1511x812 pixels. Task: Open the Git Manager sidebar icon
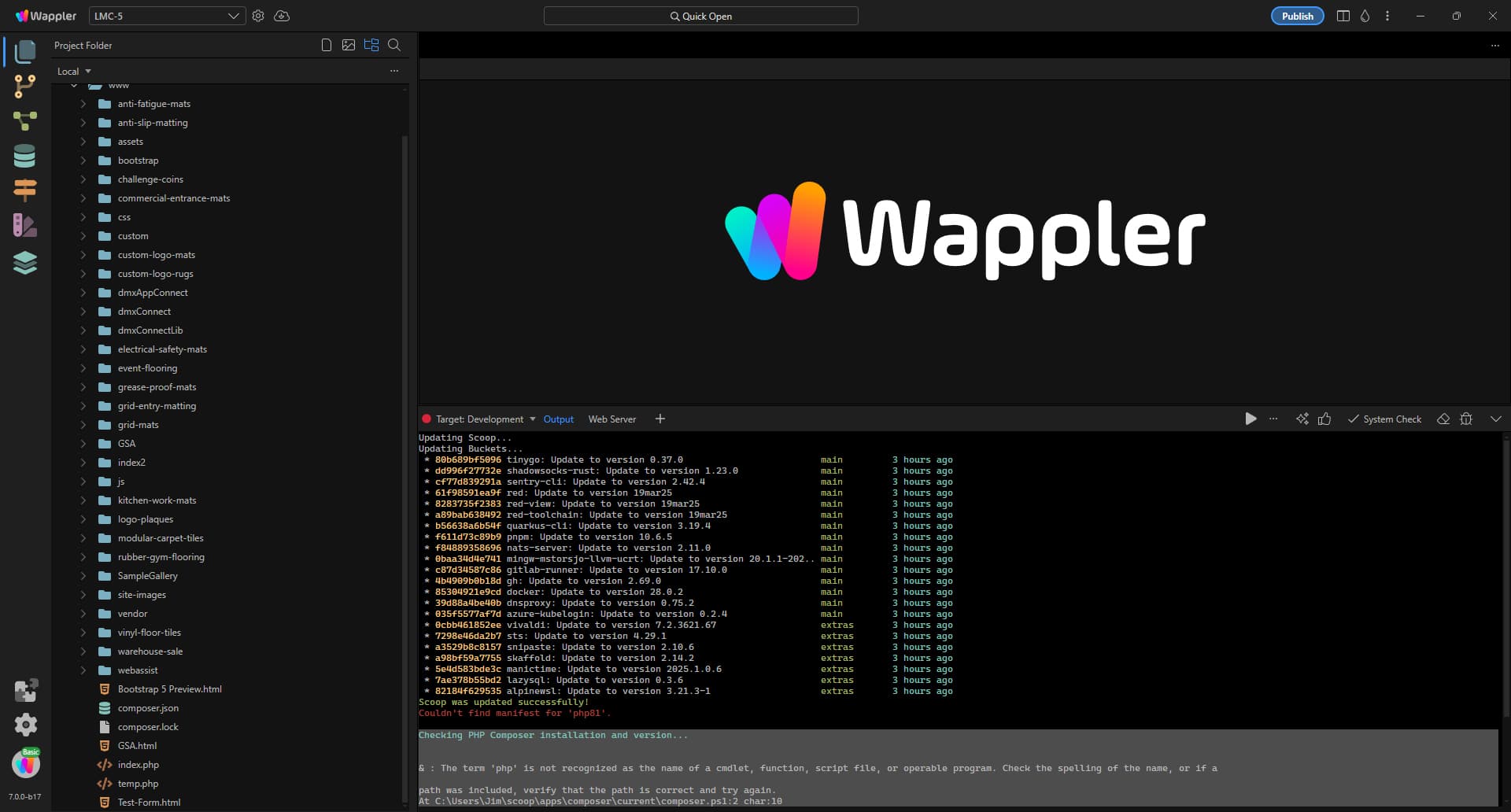[25, 87]
